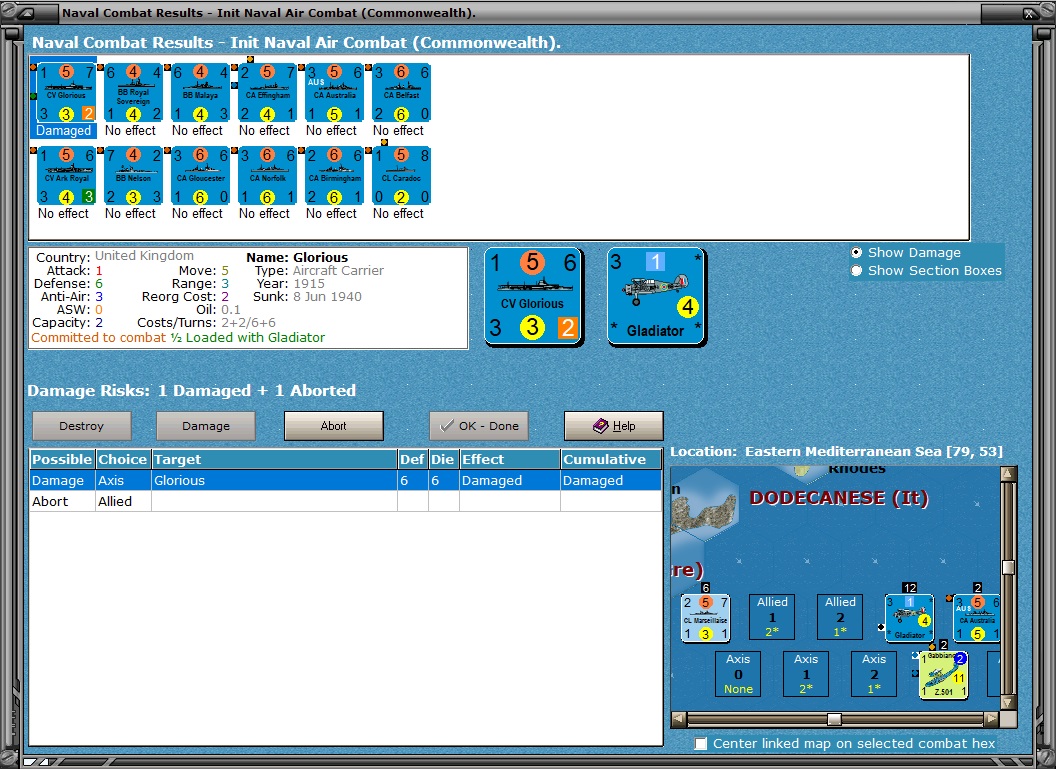Click the Committed to combat status text
The image size is (1056, 769).
pyautogui.click(x=98, y=337)
